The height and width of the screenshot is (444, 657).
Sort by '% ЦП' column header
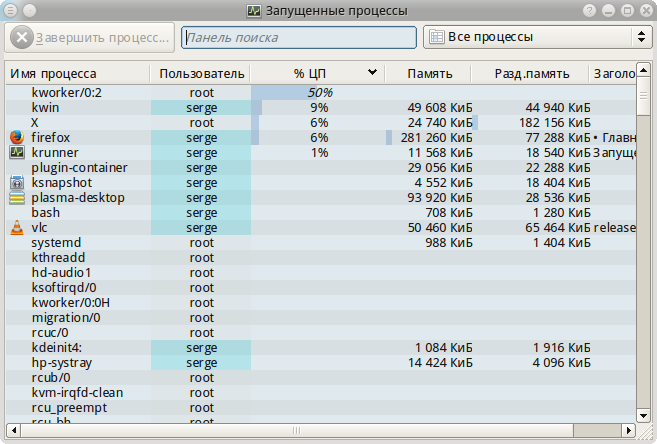(318, 74)
